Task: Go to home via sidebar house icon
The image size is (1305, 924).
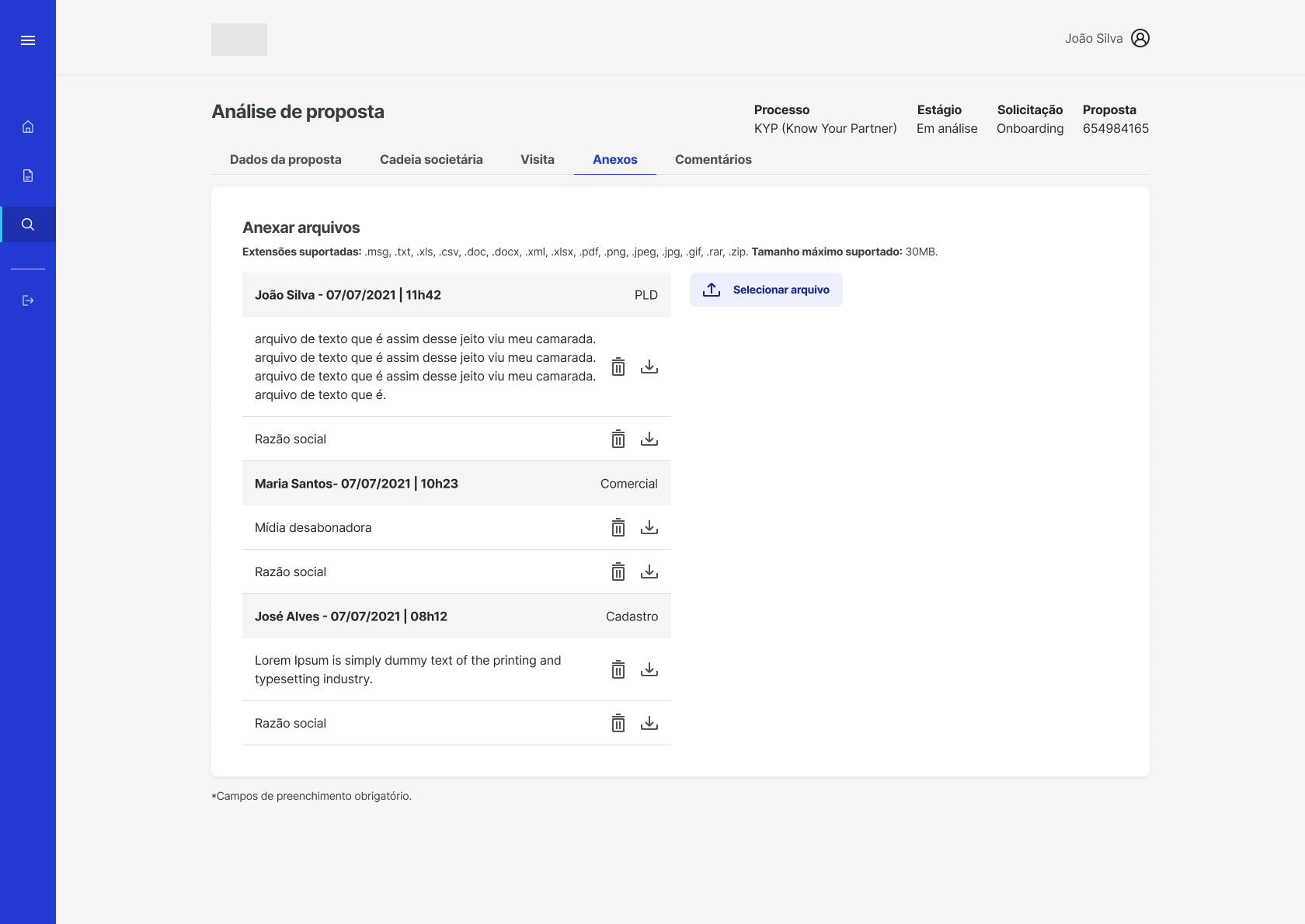Action: (28, 127)
